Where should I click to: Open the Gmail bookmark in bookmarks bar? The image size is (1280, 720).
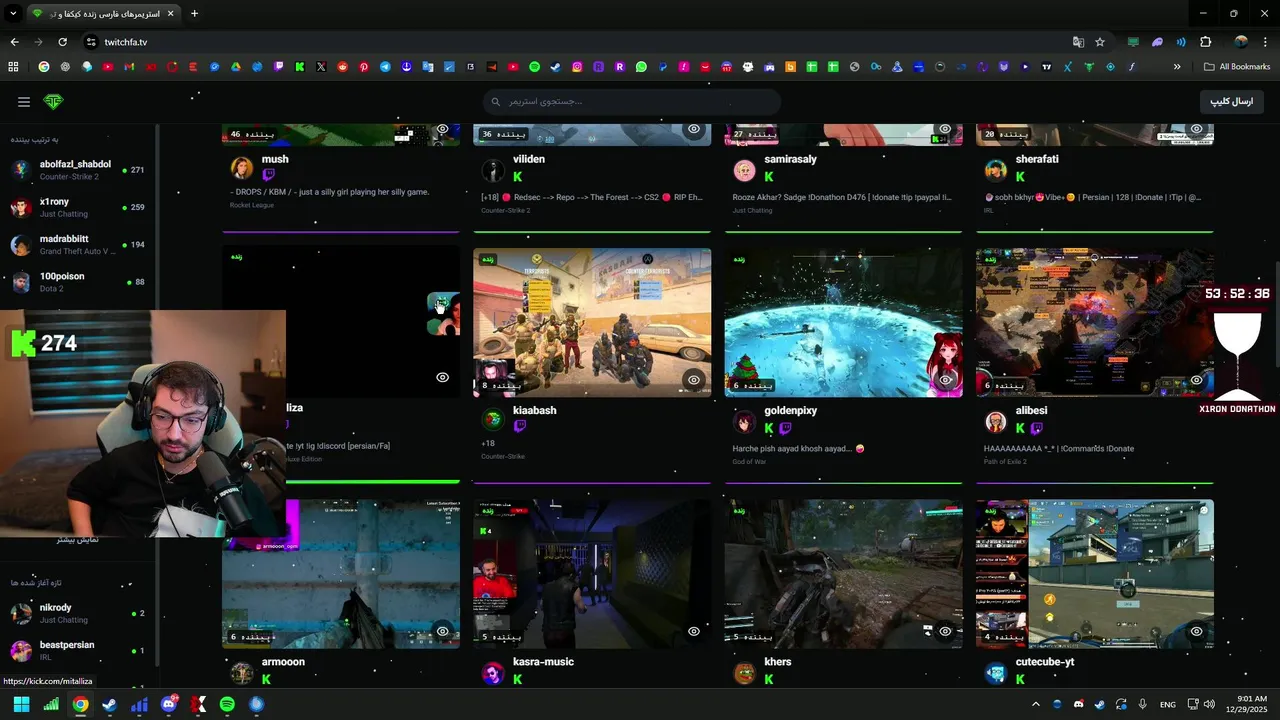pos(129,67)
